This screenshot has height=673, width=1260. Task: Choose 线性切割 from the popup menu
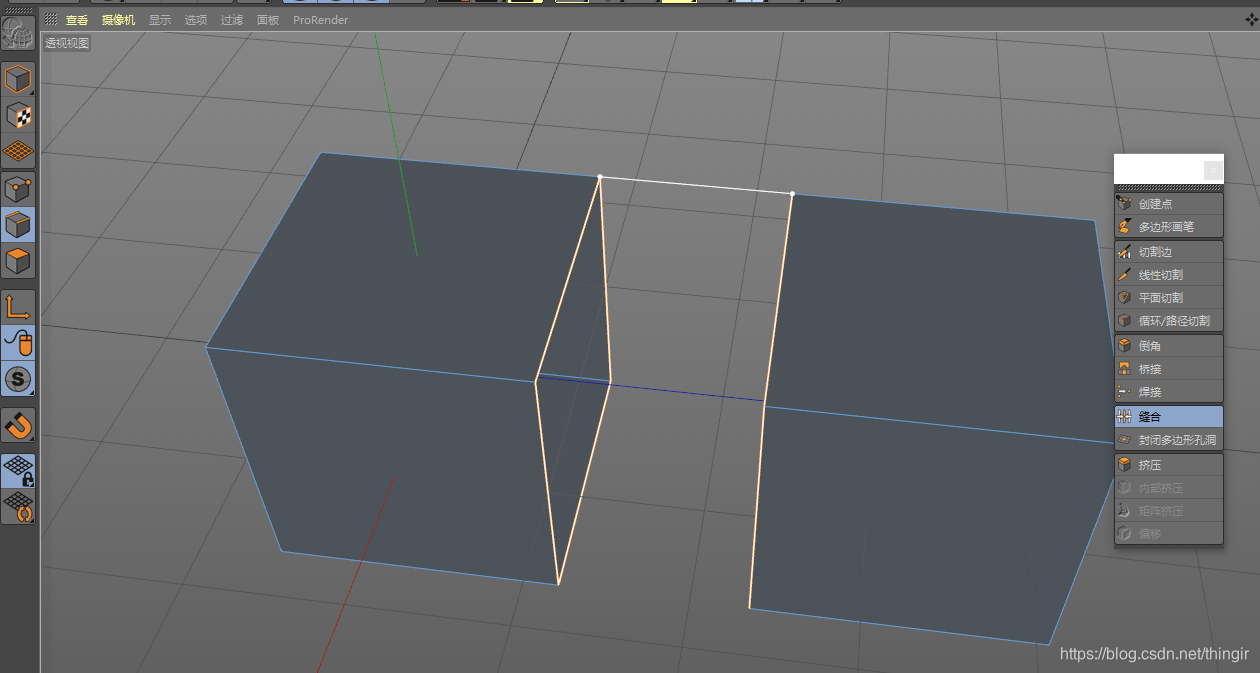[1169, 275]
